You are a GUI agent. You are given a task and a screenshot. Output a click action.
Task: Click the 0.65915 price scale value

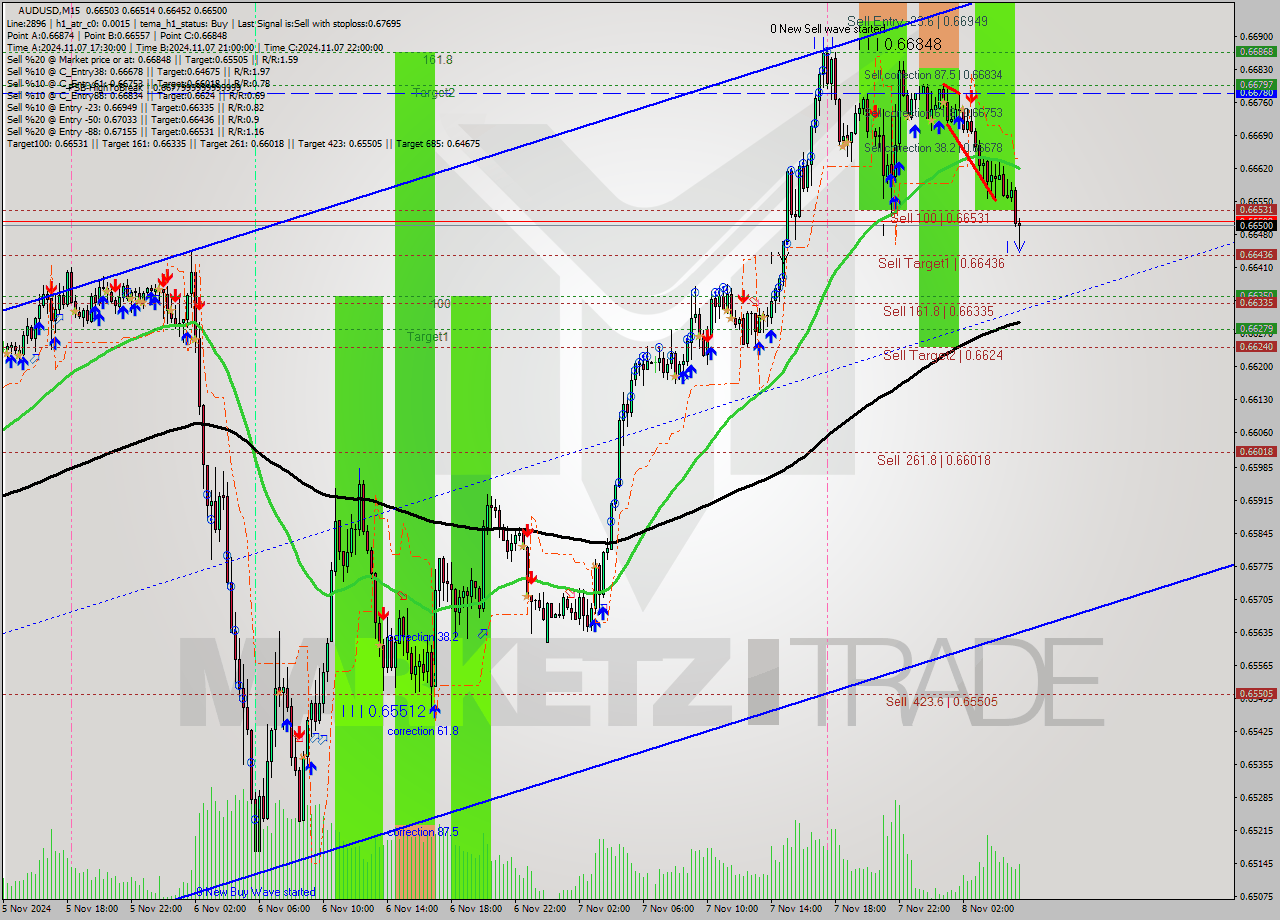(1256, 500)
